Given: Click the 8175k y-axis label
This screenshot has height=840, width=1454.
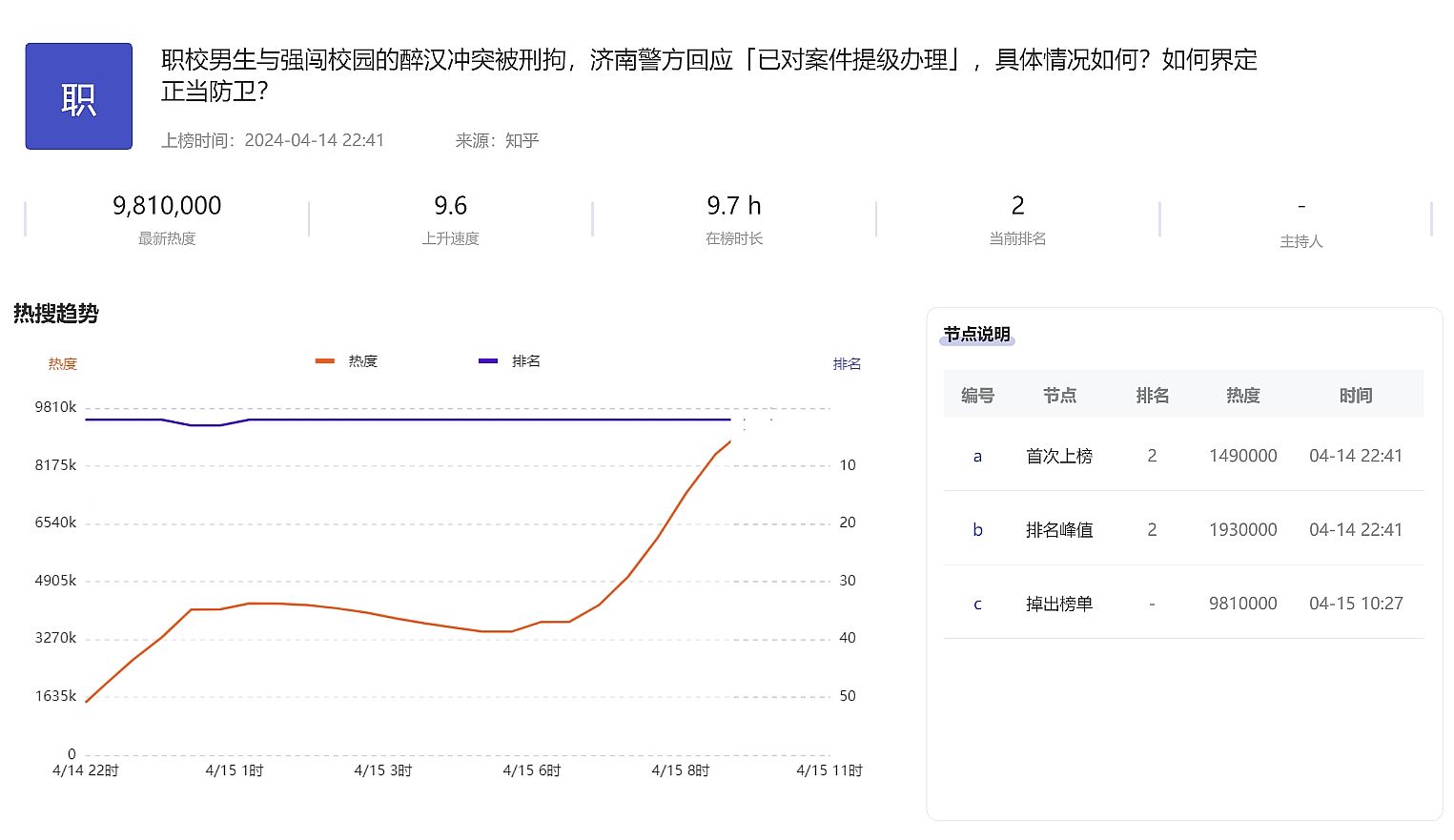Looking at the screenshot, I should point(55,465).
